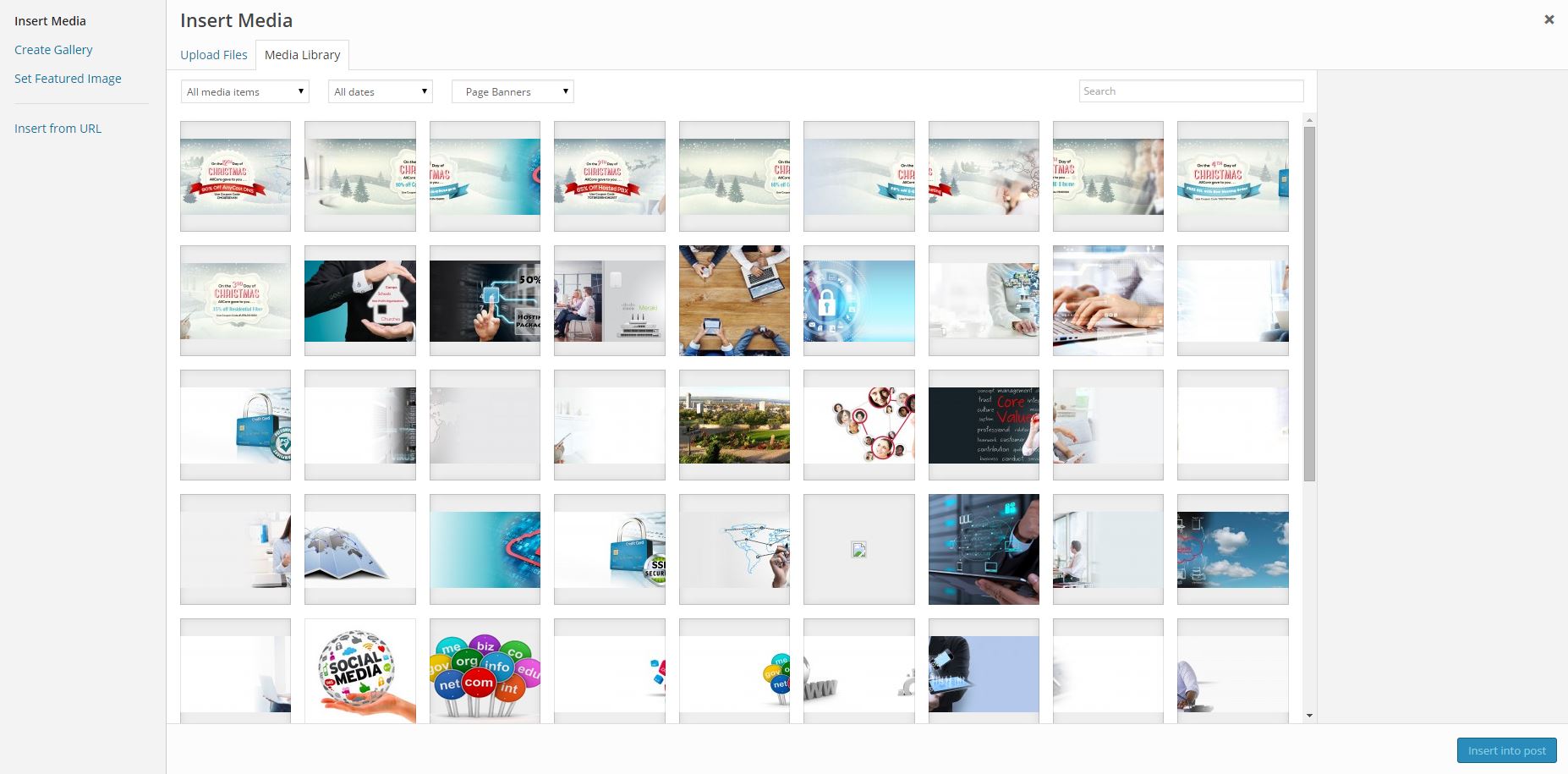Open the Create Gallery link
Image resolution: width=1568 pixels, height=774 pixels.
point(53,50)
